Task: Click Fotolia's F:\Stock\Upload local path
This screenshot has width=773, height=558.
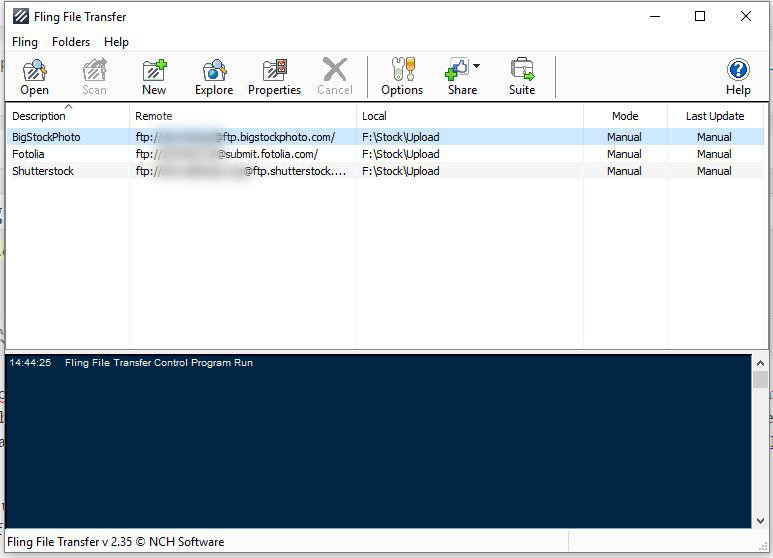Action: [400, 154]
